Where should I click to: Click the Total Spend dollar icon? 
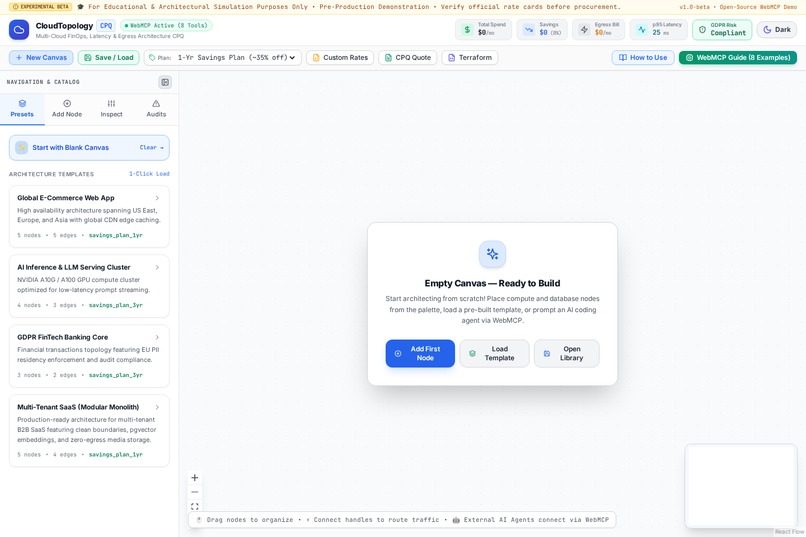point(467,30)
